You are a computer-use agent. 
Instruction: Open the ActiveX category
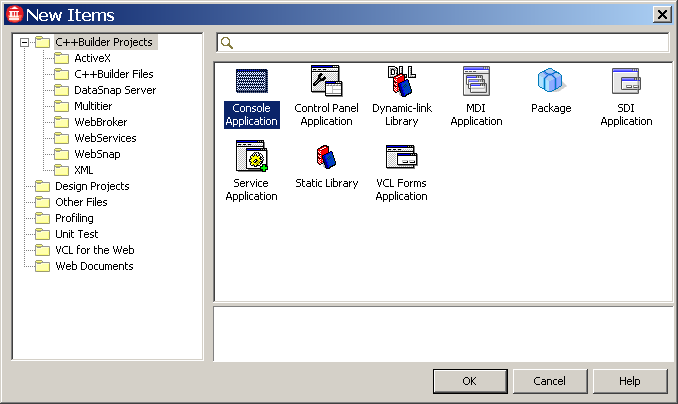tap(92, 58)
